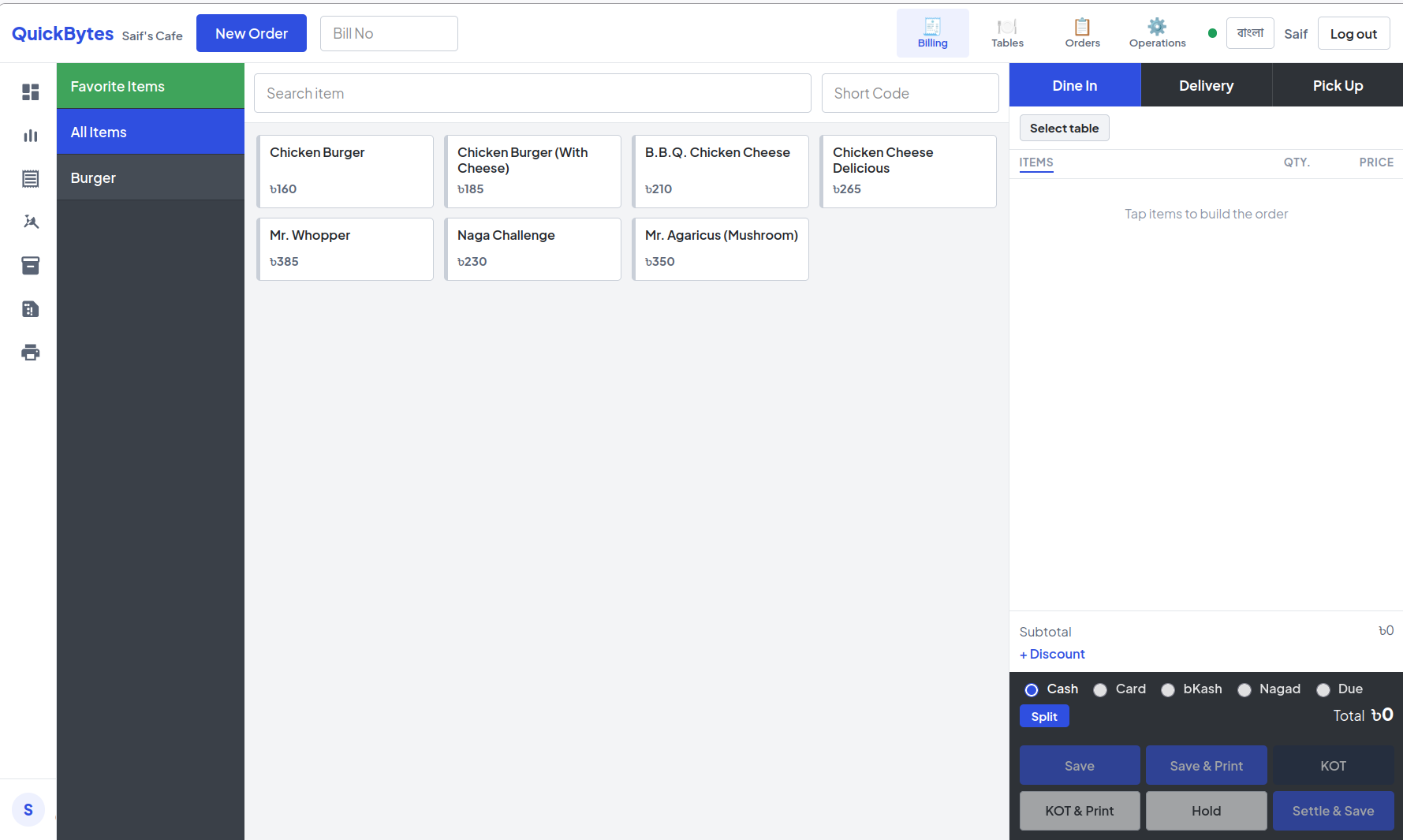The image size is (1403, 840).
Task: Add Naga Challenge to order
Action: [532, 249]
